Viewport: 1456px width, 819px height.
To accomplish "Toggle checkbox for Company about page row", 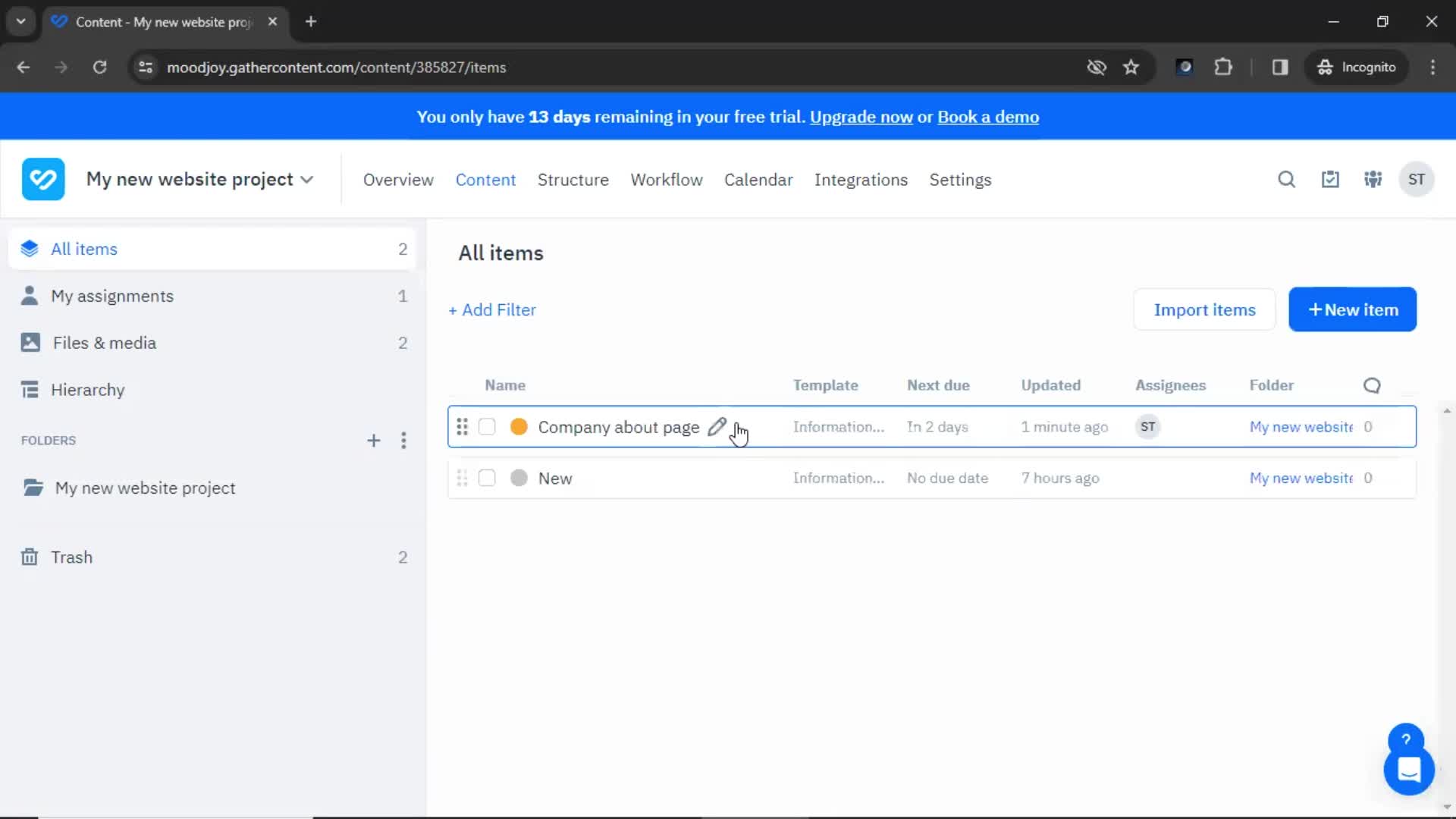I will [x=487, y=427].
